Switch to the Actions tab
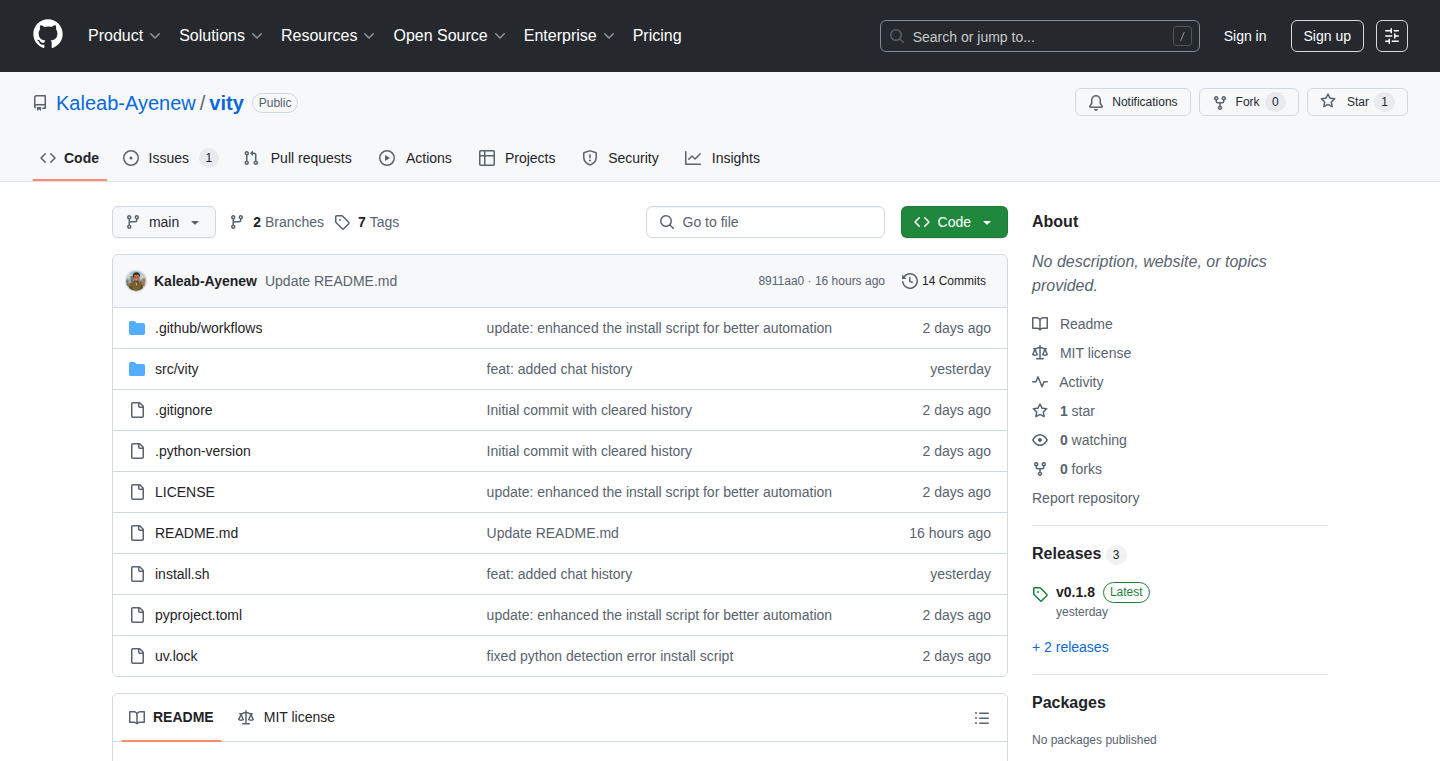 point(416,158)
